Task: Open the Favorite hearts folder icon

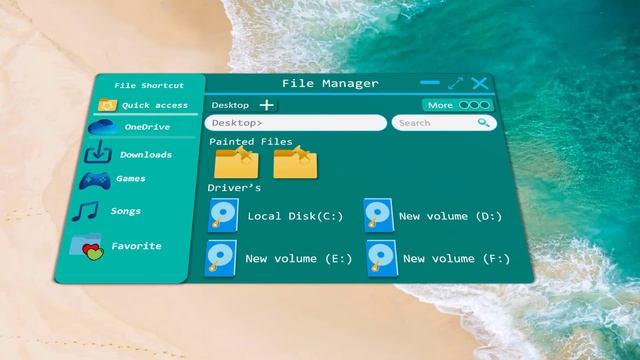Action: (x=87, y=247)
